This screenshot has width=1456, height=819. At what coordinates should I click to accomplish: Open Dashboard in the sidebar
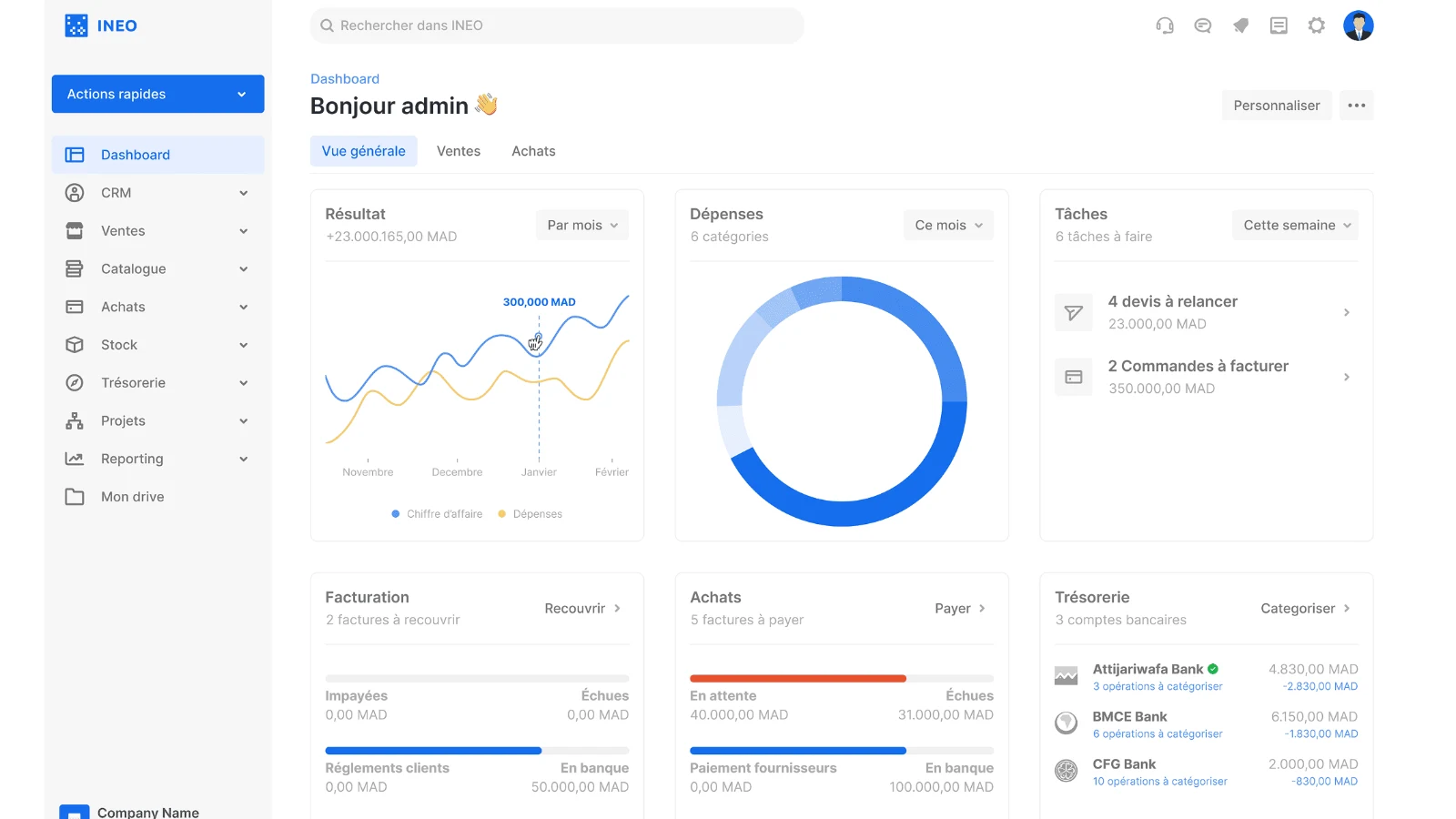click(x=158, y=155)
